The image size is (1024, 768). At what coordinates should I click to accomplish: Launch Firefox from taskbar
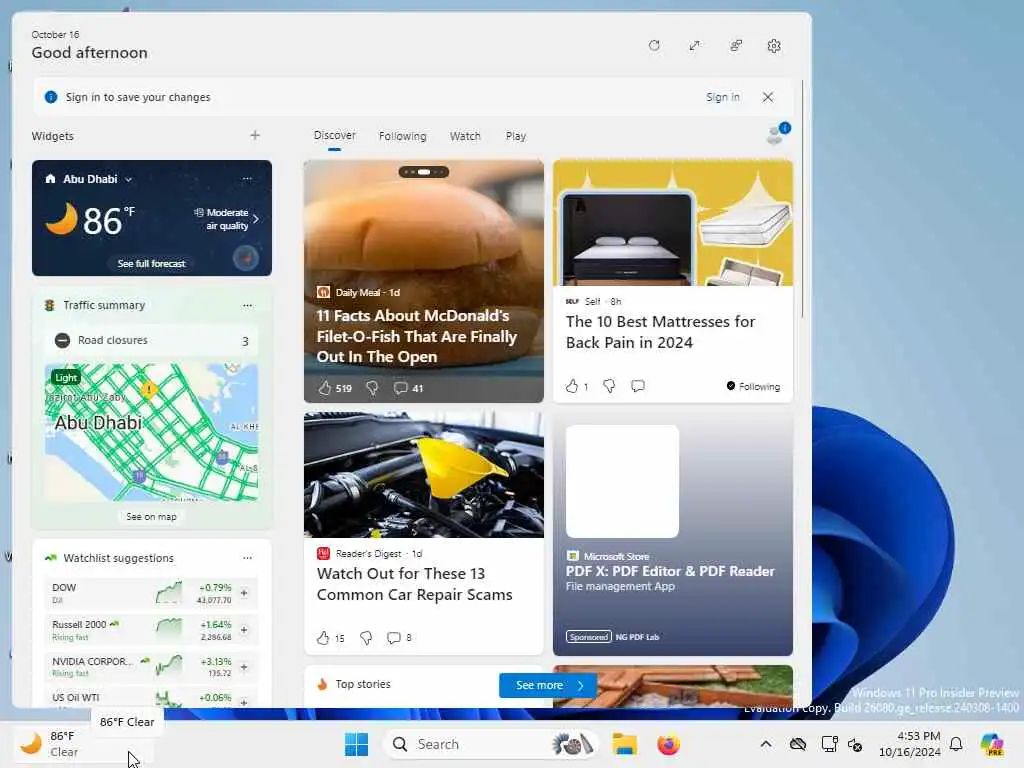tap(668, 744)
